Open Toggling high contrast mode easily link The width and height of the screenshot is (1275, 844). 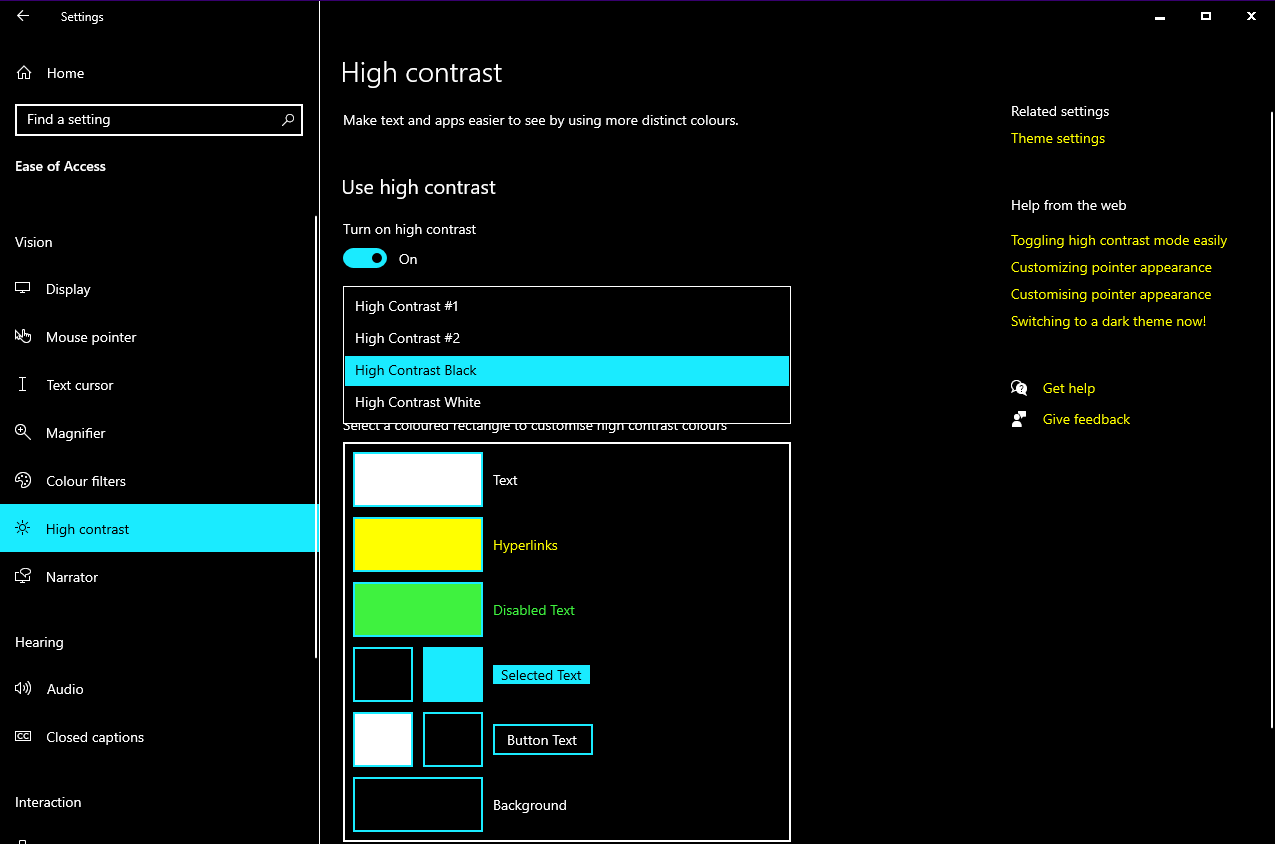coord(1119,240)
